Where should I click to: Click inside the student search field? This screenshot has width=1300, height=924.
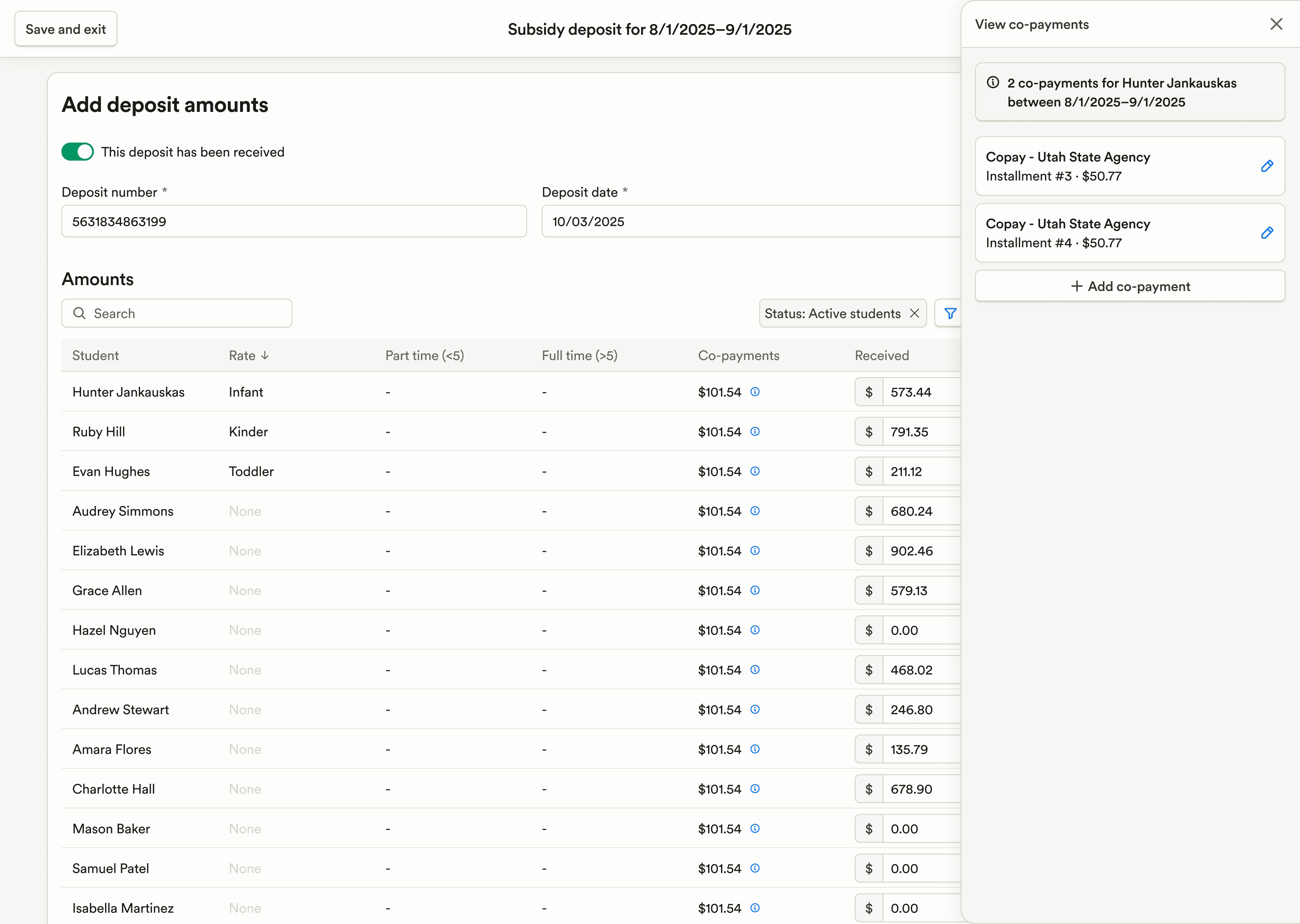(x=176, y=313)
